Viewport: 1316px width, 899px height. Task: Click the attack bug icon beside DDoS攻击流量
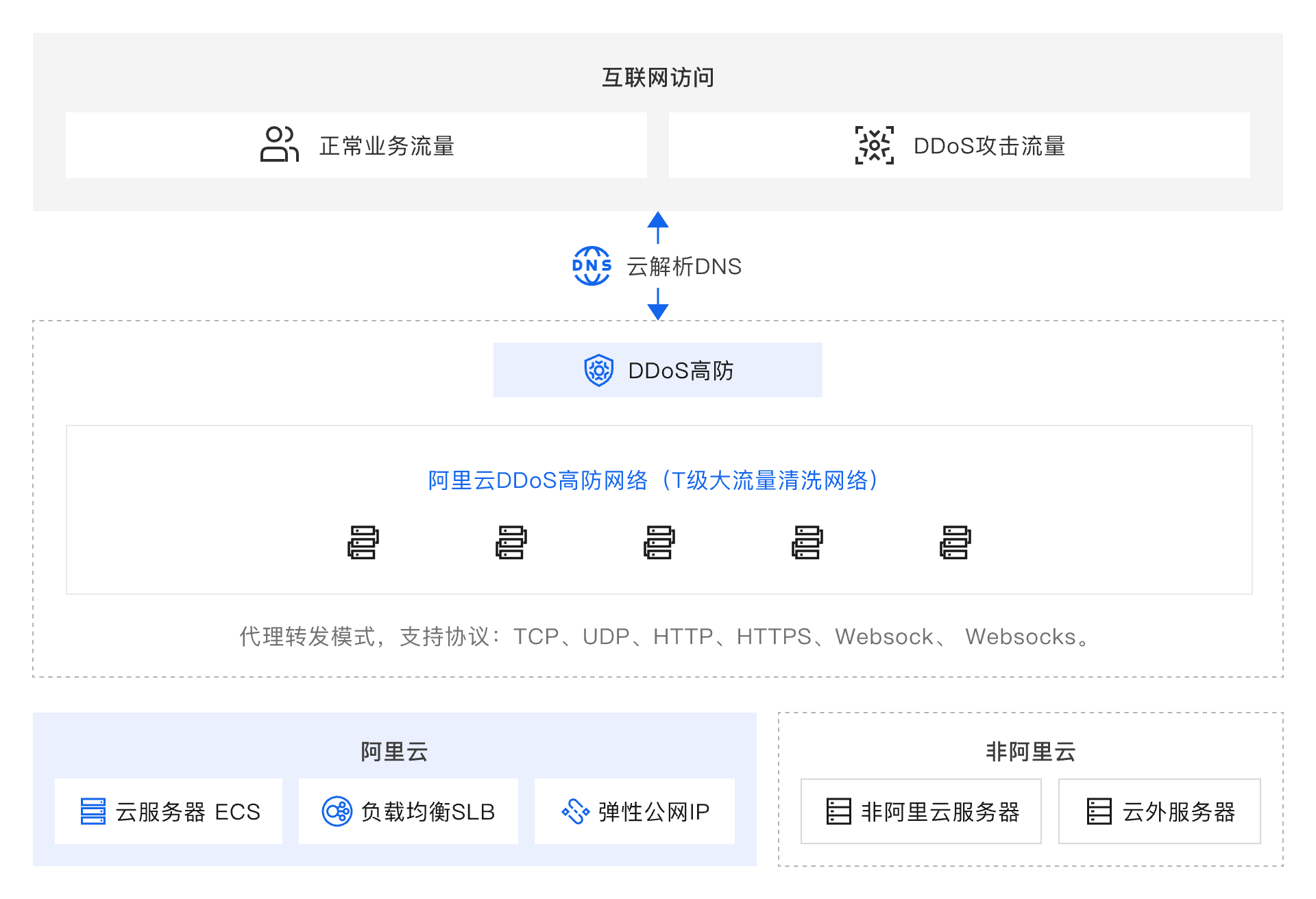coord(875,145)
